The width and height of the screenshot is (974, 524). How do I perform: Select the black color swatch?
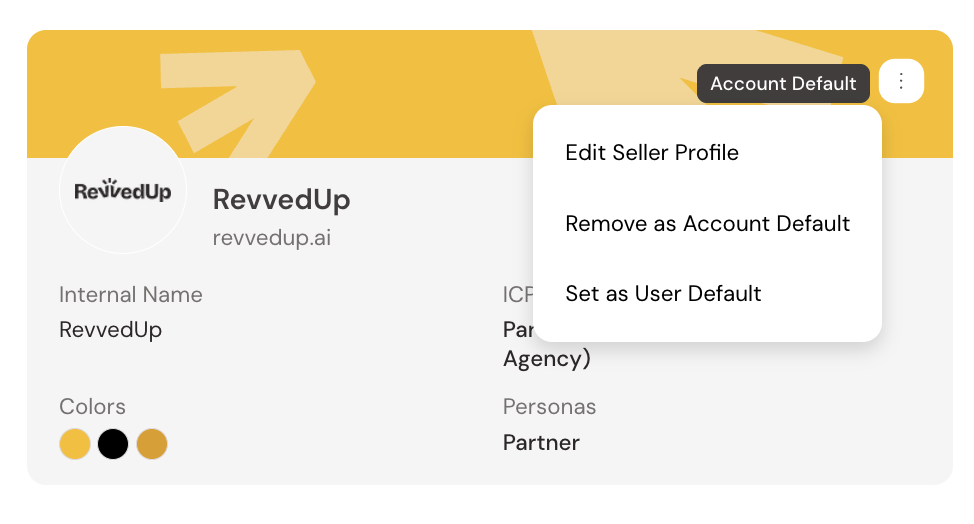(113, 443)
